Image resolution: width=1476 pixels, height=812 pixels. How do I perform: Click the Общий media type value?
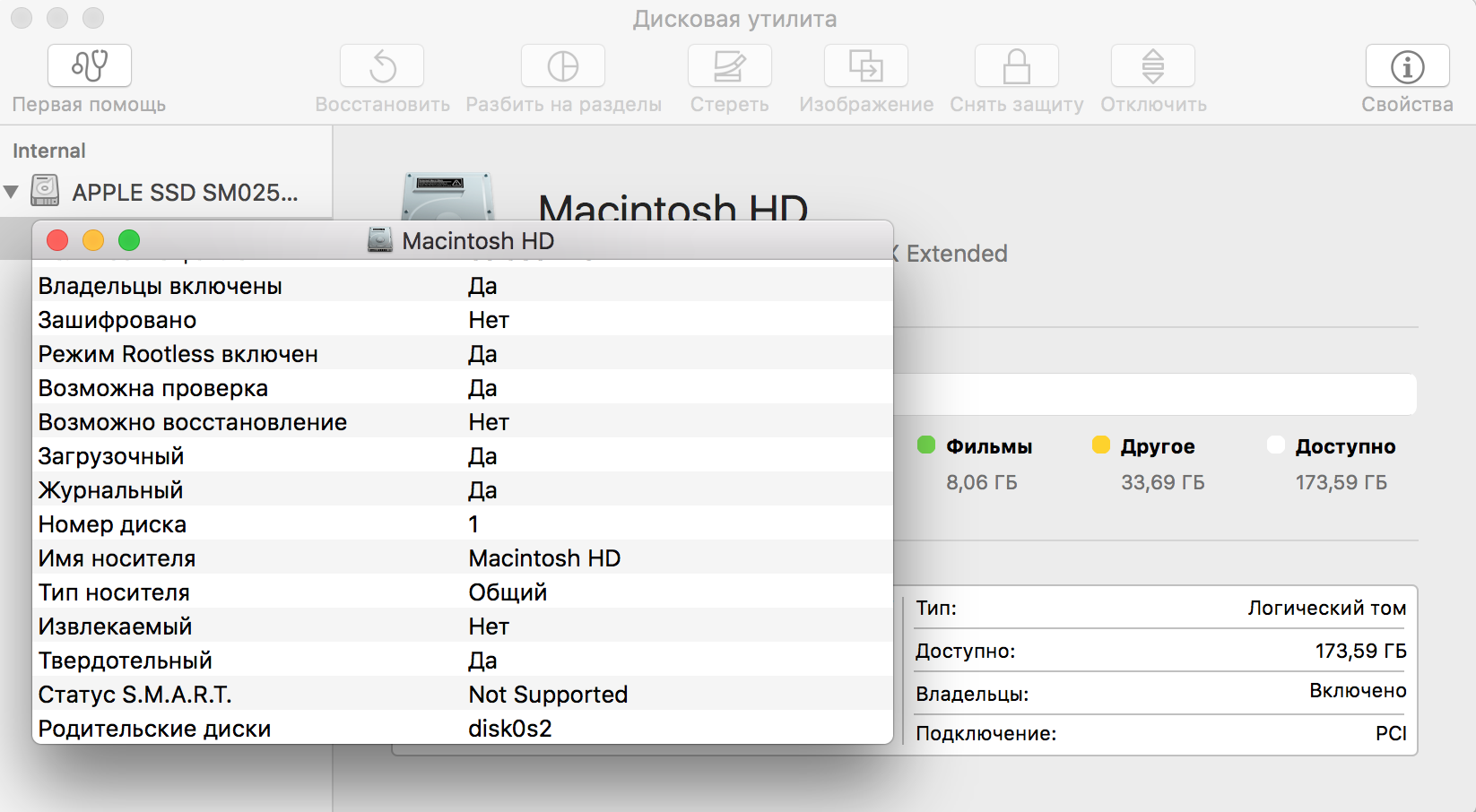click(x=508, y=592)
